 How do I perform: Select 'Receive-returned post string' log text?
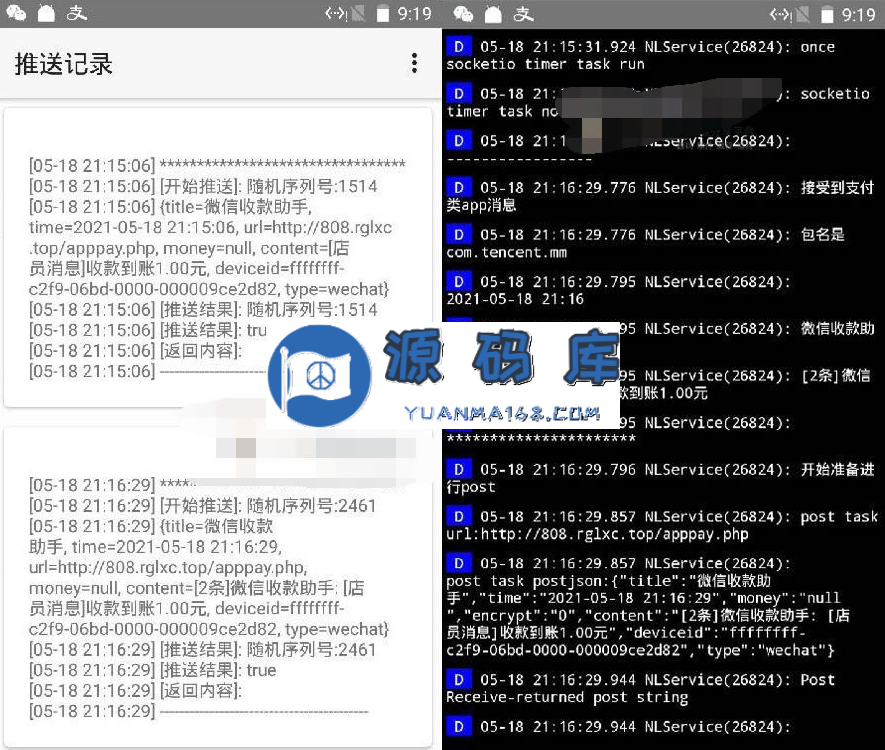567,698
